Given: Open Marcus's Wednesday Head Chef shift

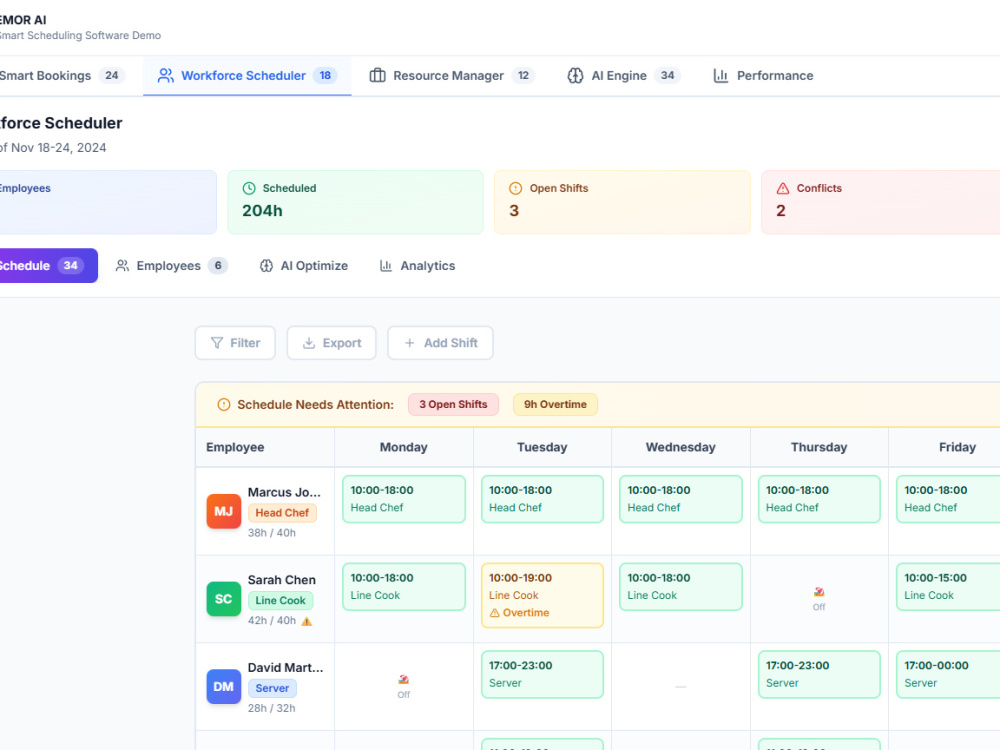Looking at the screenshot, I should 680,499.
